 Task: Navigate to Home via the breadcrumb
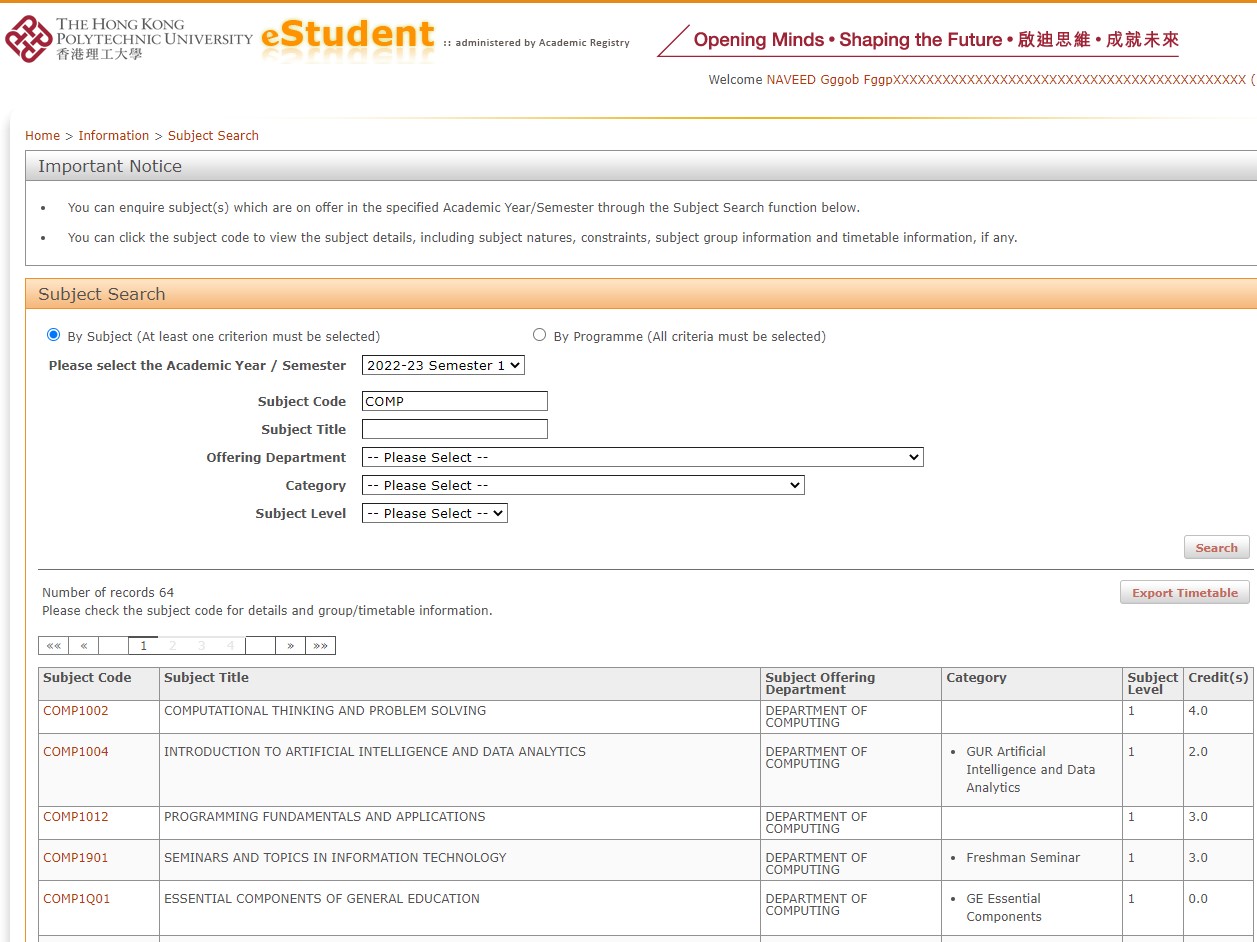(42, 135)
